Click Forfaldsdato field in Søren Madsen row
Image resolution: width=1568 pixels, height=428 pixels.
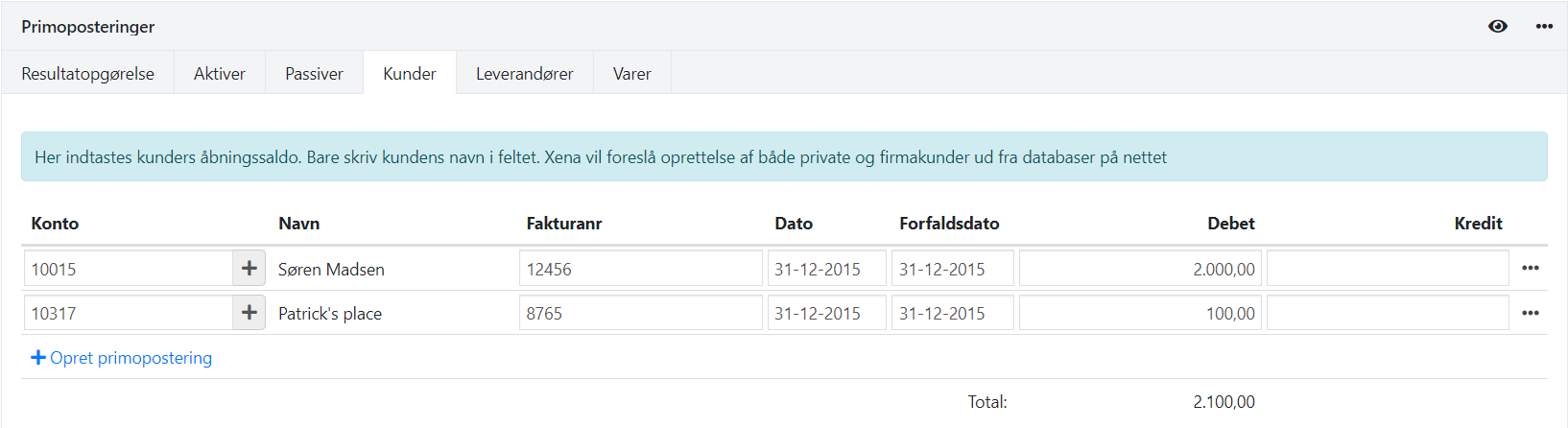(x=952, y=269)
